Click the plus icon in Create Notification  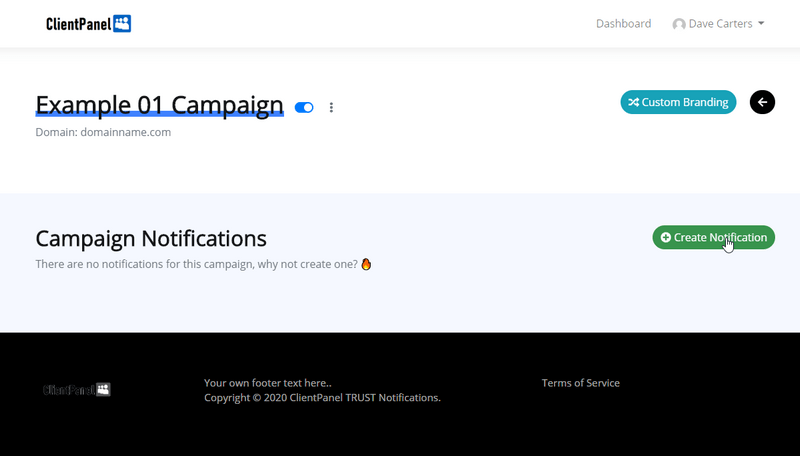(x=666, y=238)
